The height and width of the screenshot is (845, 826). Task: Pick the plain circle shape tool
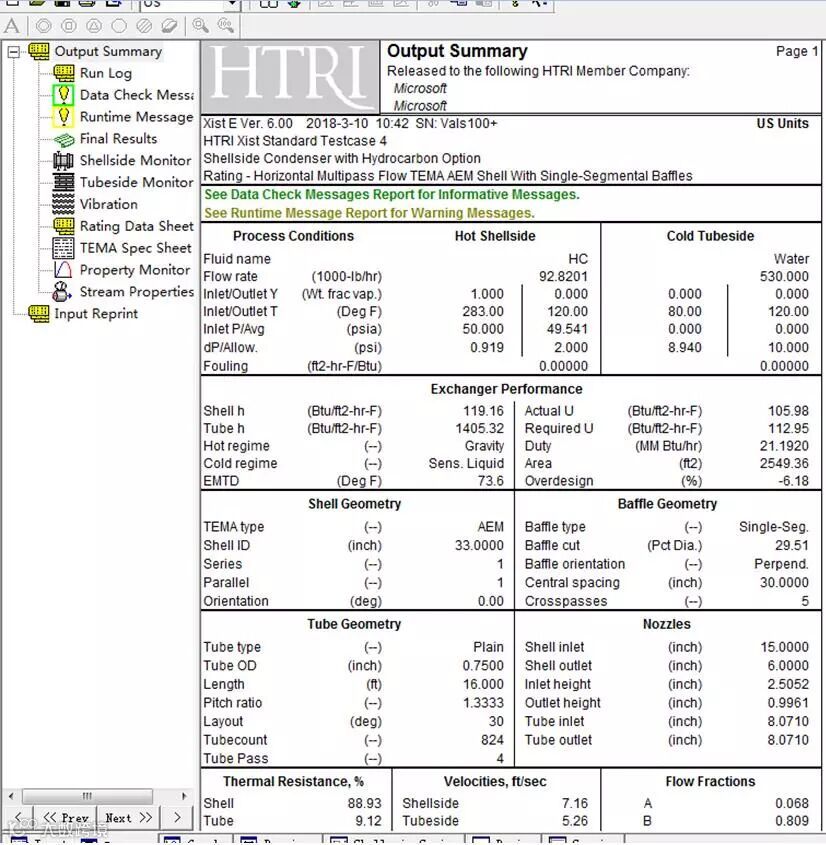(119, 25)
